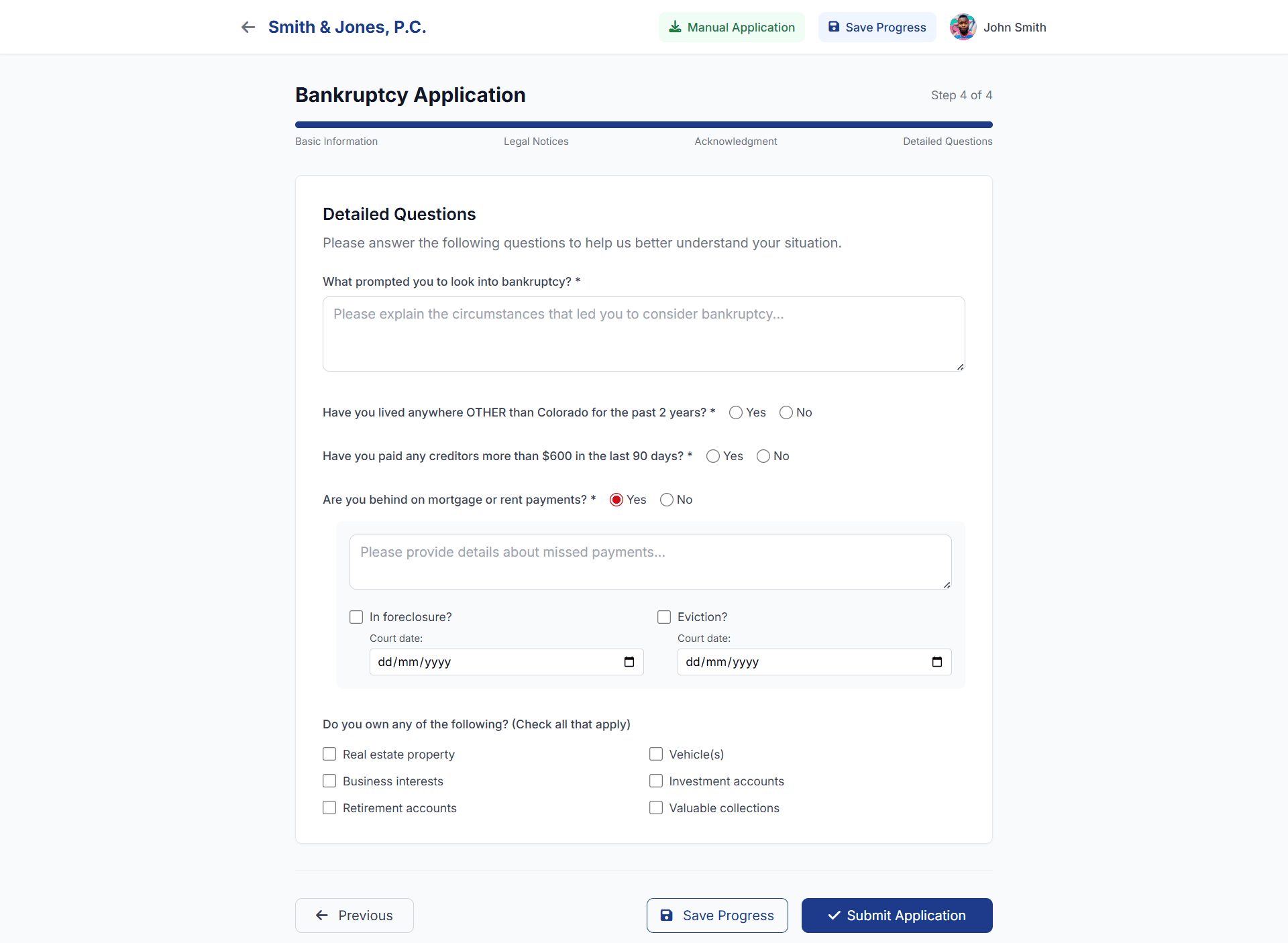Select Yes for lived outside Colorado

736,412
